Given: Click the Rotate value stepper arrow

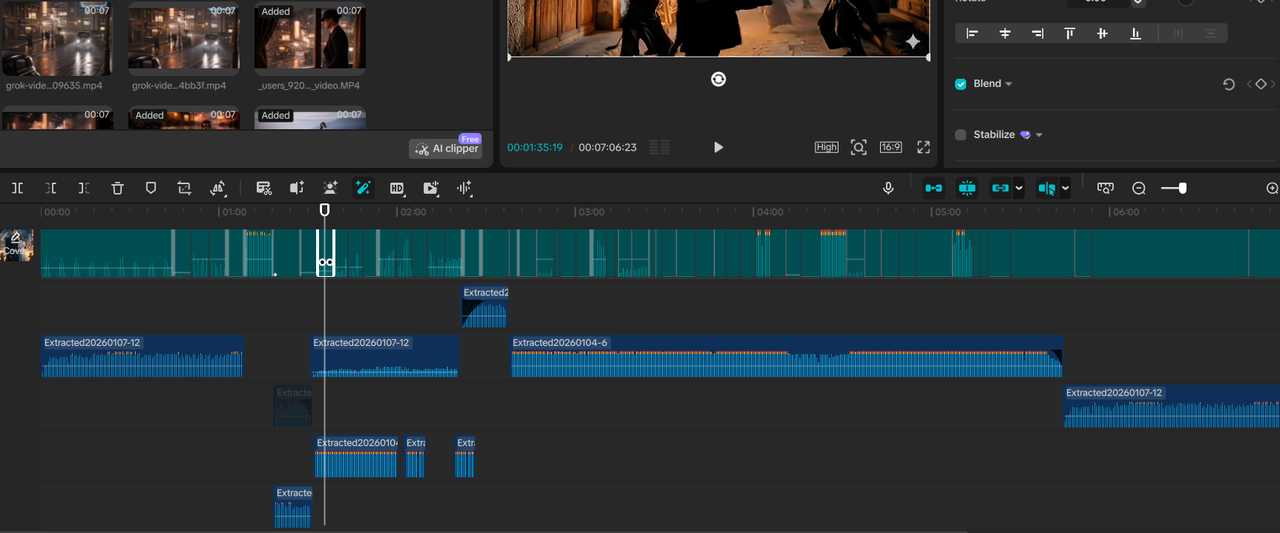Looking at the screenshot, I should point(1138,2).
